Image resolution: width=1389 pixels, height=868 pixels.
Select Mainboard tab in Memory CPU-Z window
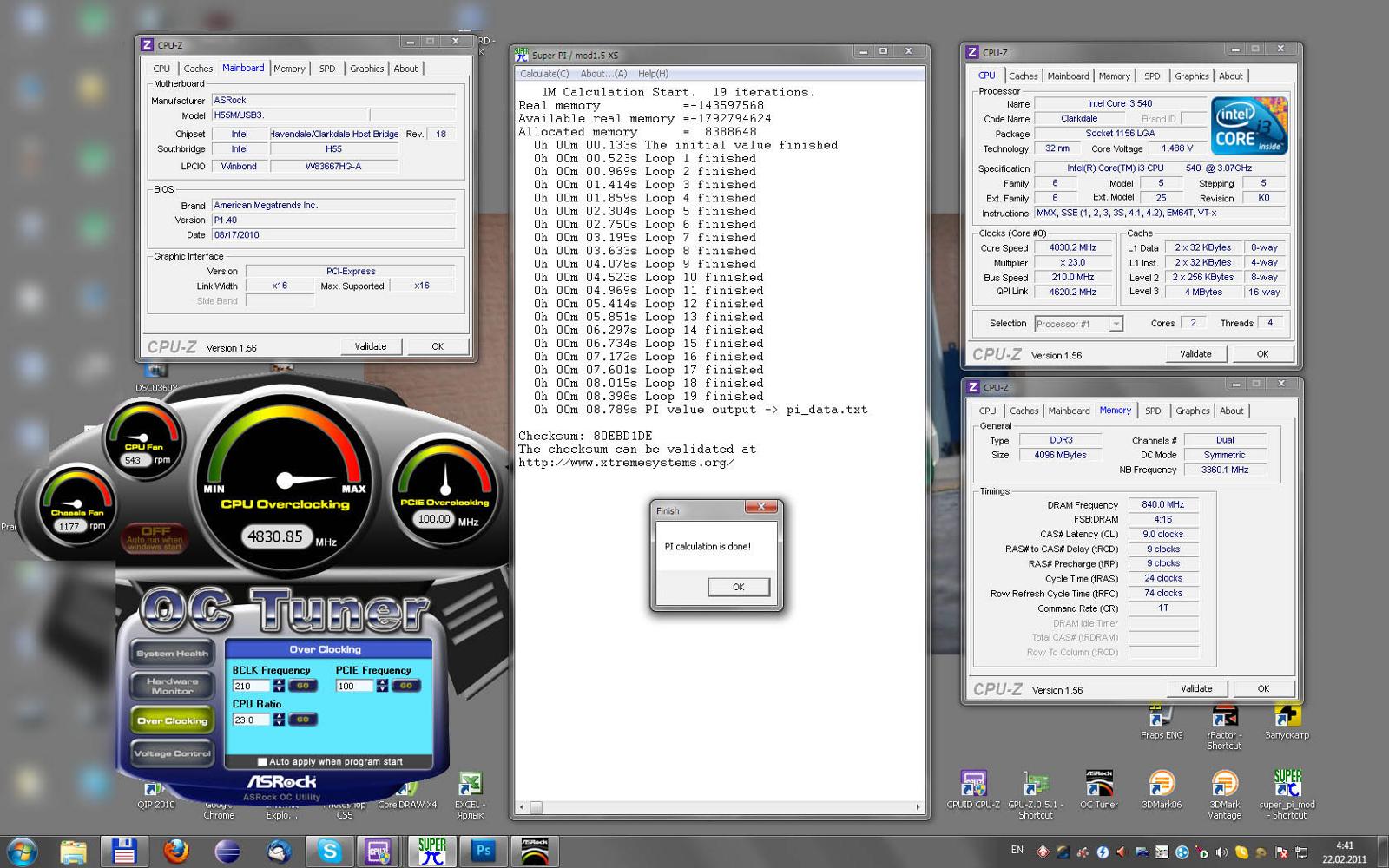point(1069,411)
